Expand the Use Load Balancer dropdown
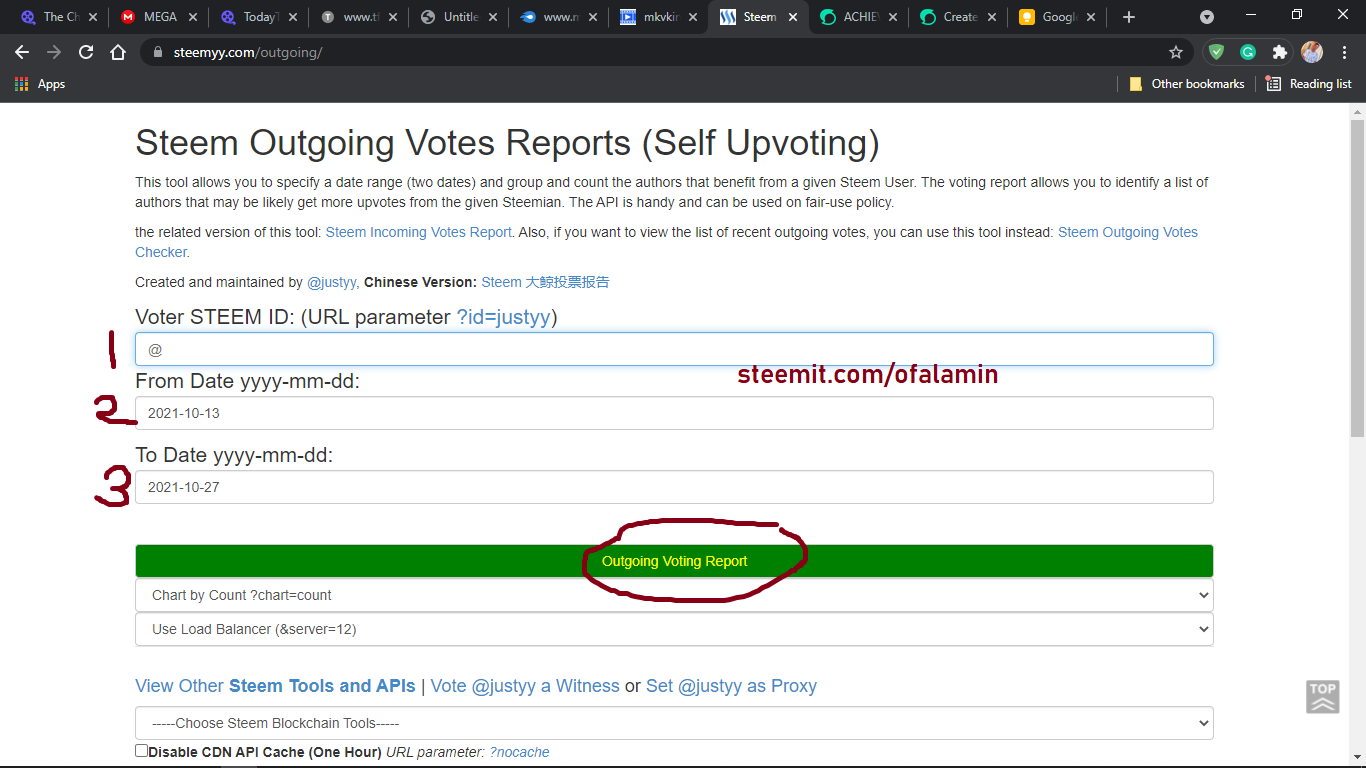 coord(674,629)
